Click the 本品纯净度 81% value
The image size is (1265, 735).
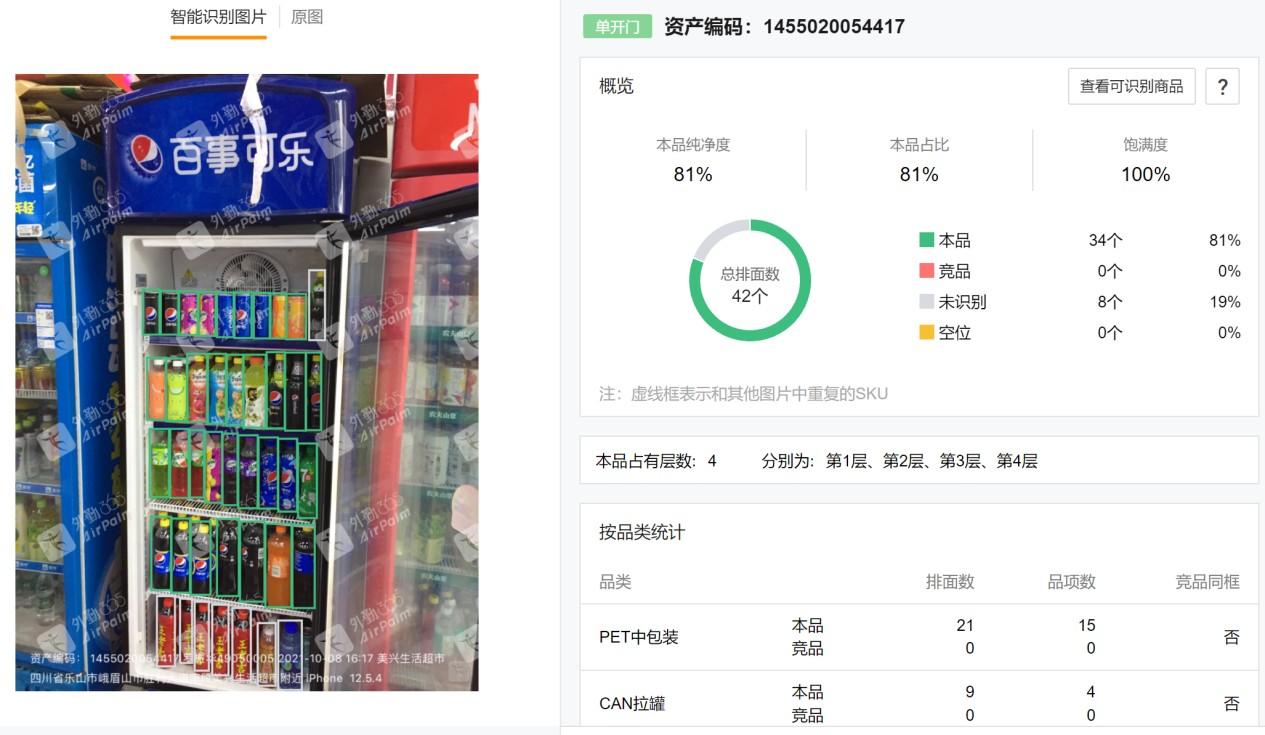point(693,174)
